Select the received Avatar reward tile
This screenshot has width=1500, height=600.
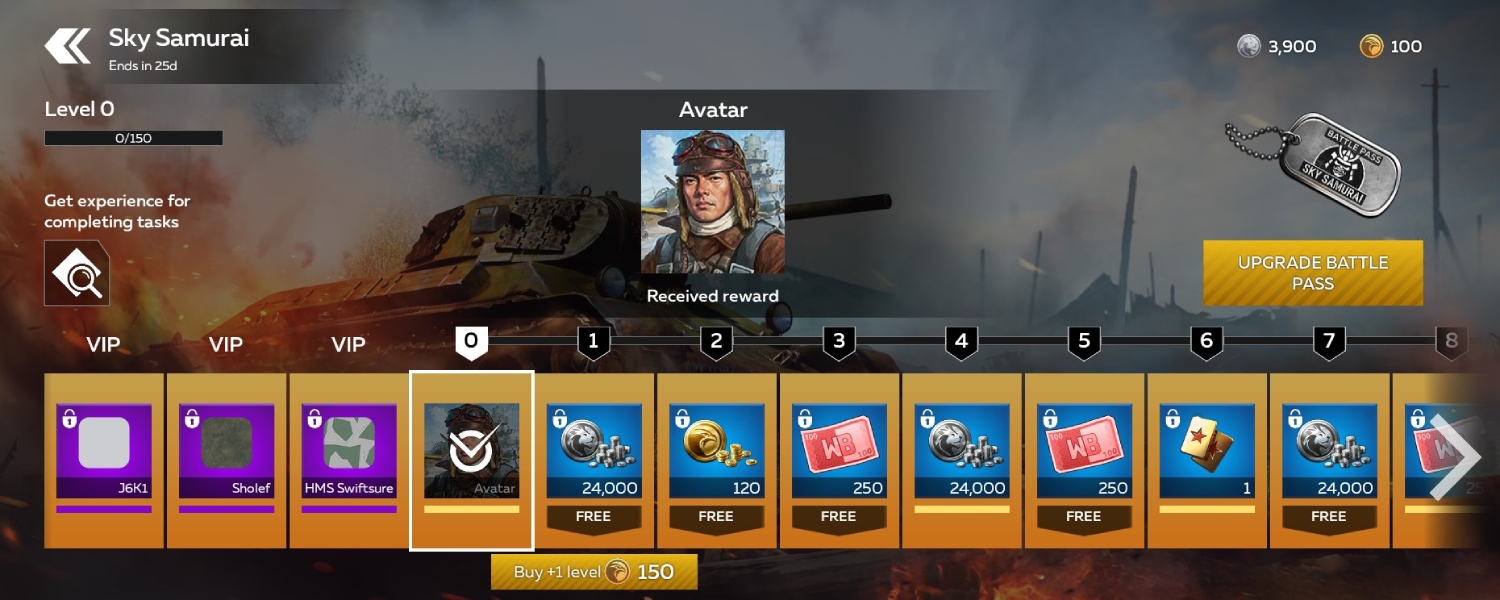point(471,460)
